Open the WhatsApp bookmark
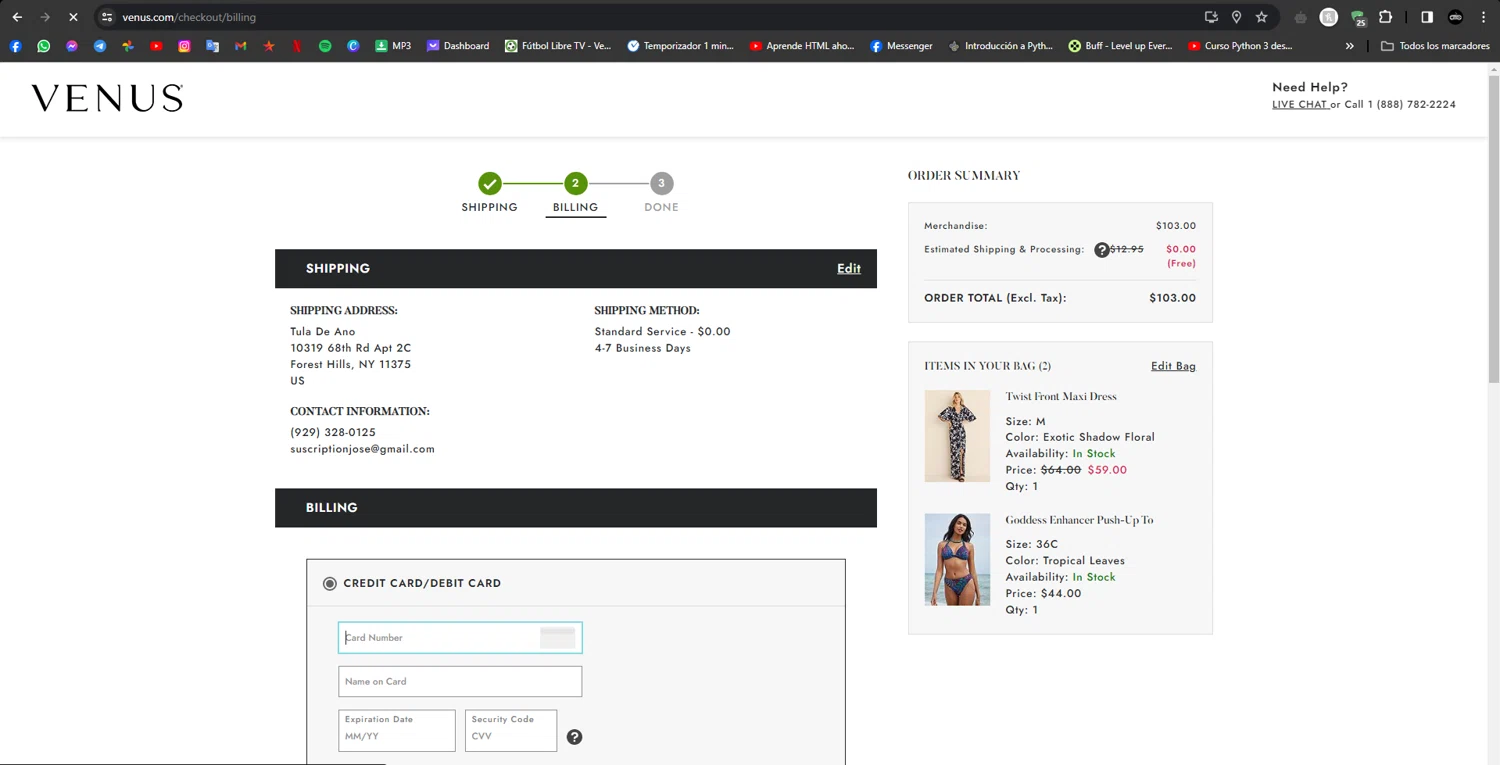Viewport: 1500px width, 765px height. (43, 46)
